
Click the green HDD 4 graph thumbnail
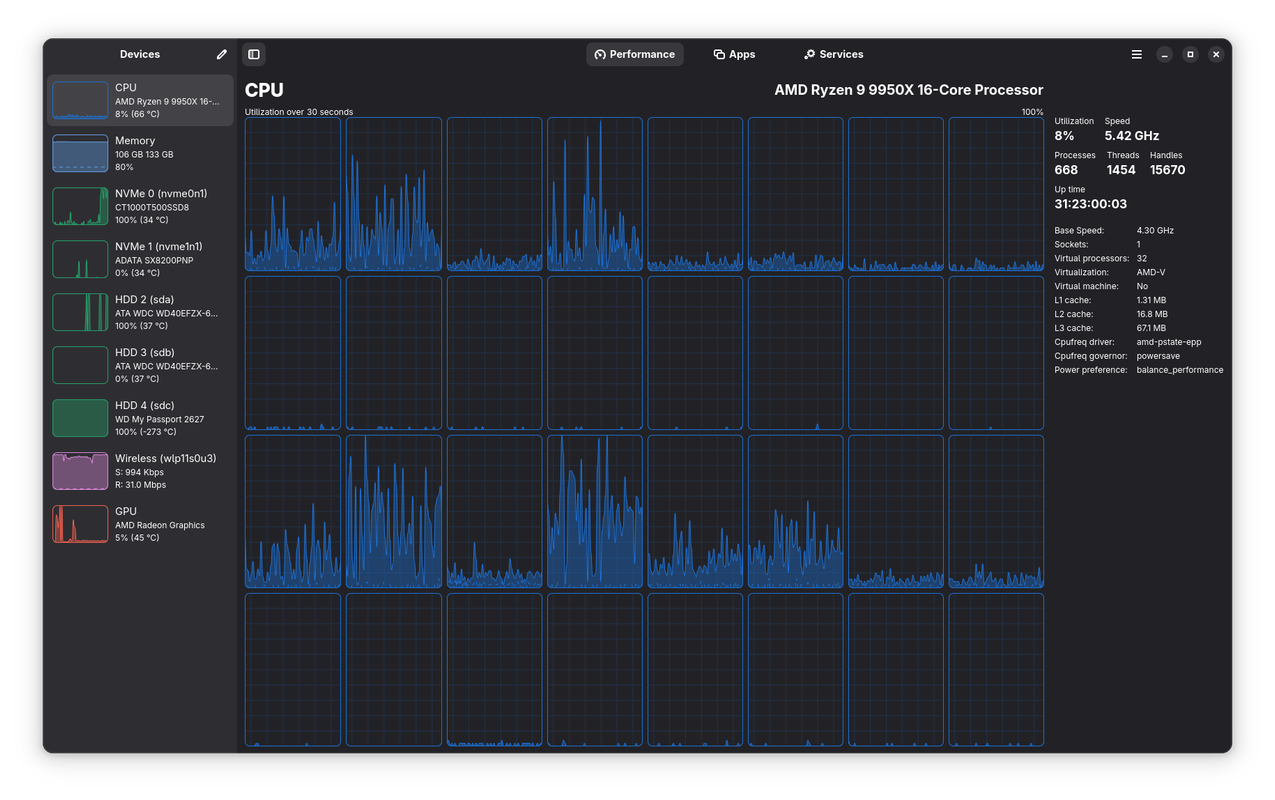[80, 418]
